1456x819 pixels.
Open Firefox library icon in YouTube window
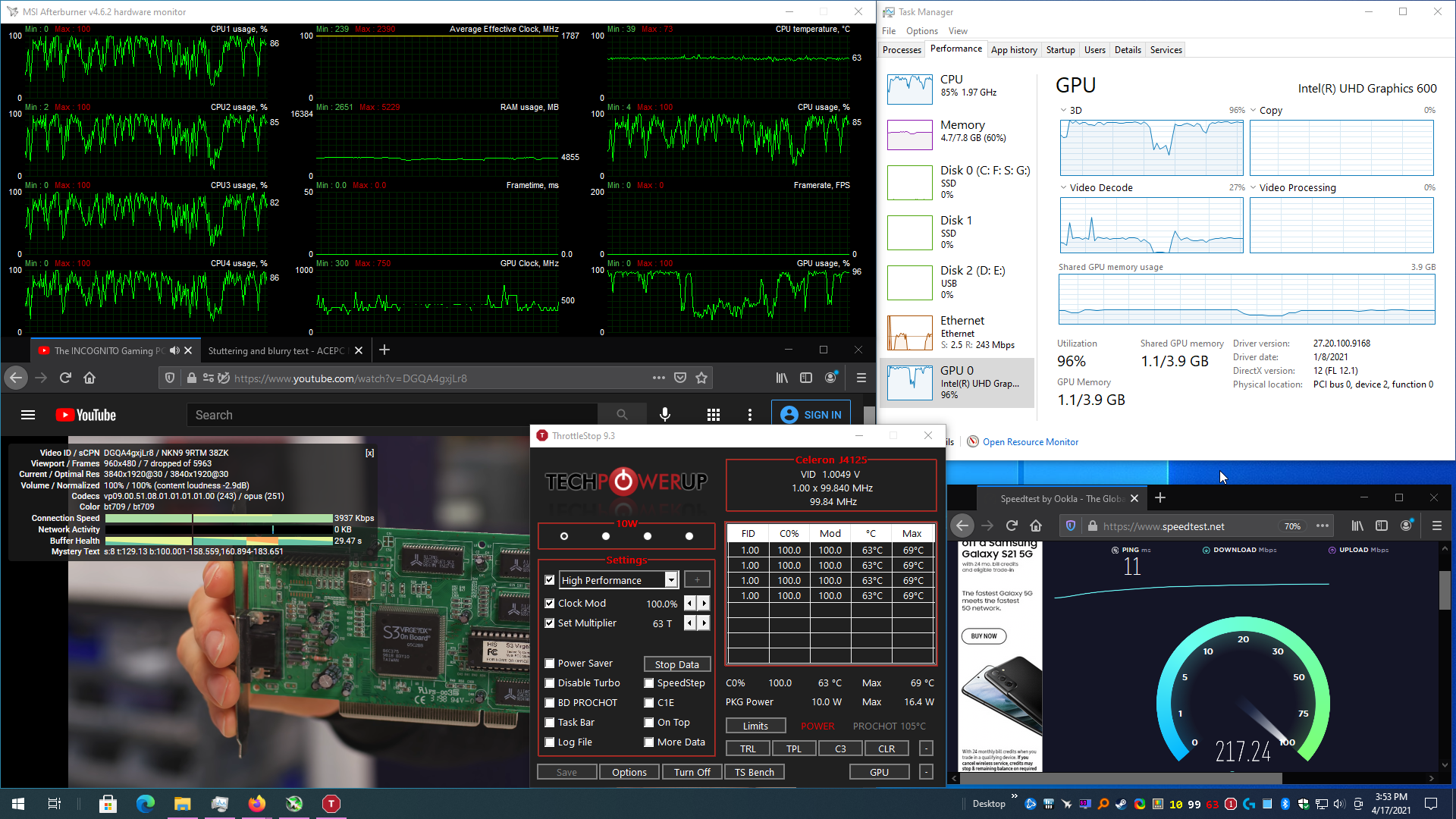point(782,378)
